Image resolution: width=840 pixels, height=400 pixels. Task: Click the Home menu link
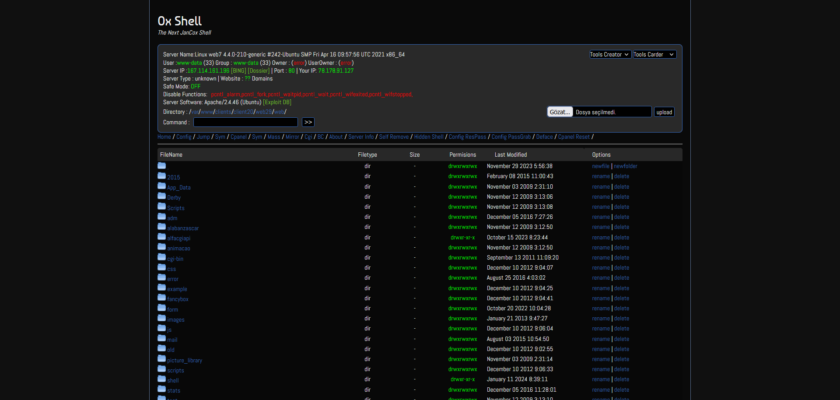pos(164,137)
